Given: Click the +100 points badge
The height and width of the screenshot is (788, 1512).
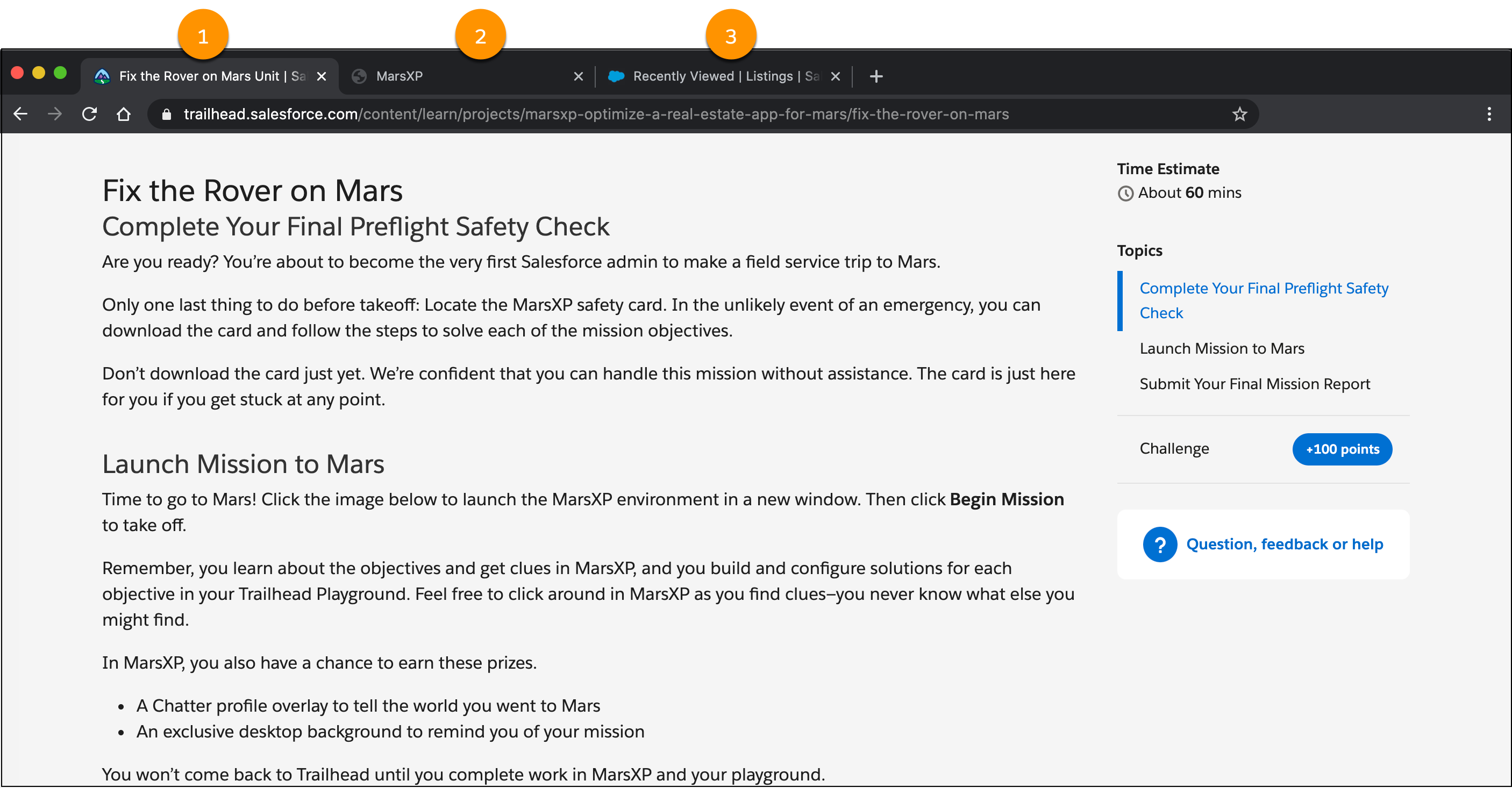Looking at the screenshot, I should [1342, 449].
